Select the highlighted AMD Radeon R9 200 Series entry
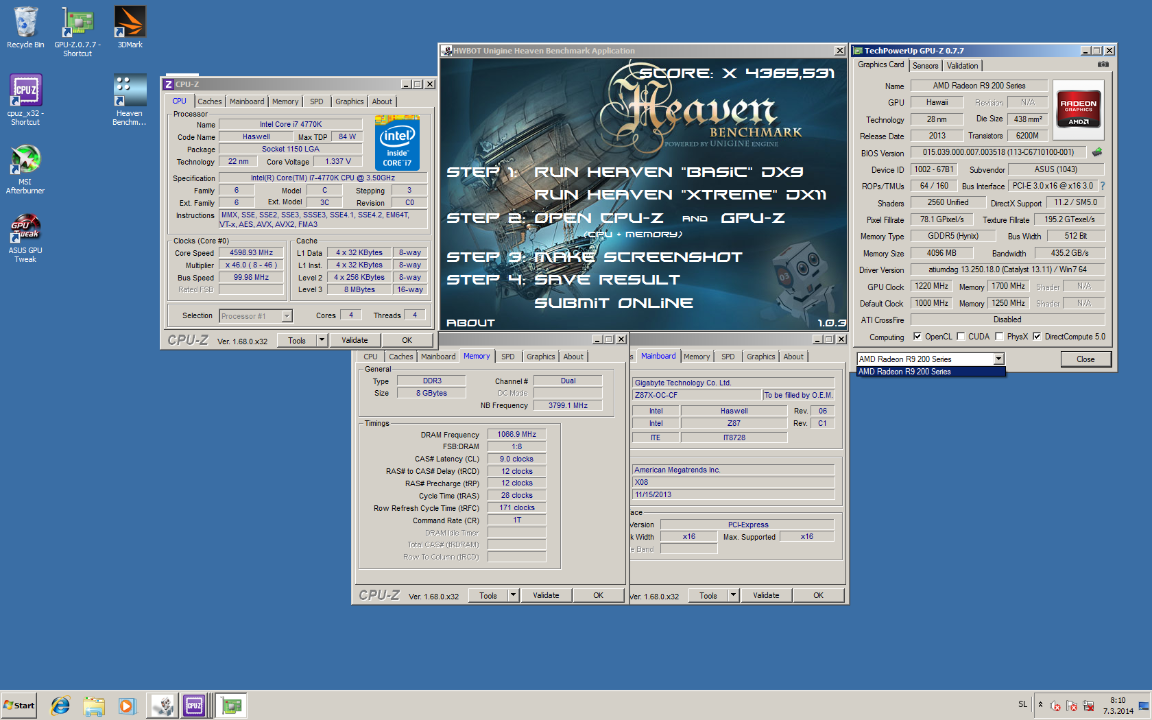 [931, 372]
